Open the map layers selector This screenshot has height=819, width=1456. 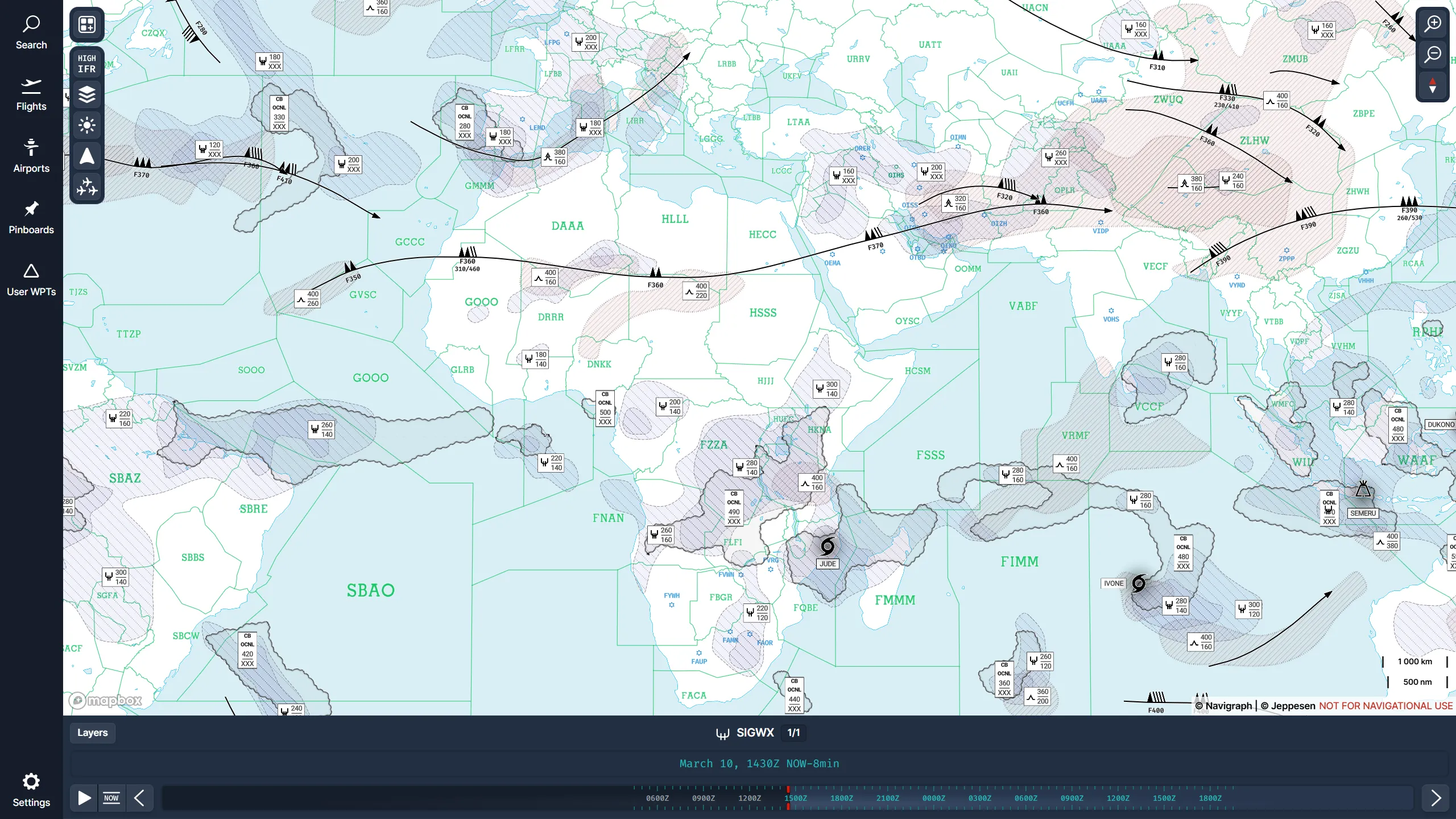[86, 94]
